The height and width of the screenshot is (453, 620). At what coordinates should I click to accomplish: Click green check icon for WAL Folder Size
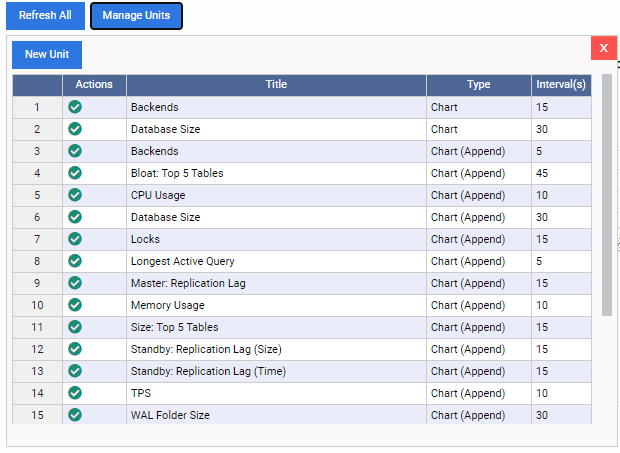coord(75,415)
